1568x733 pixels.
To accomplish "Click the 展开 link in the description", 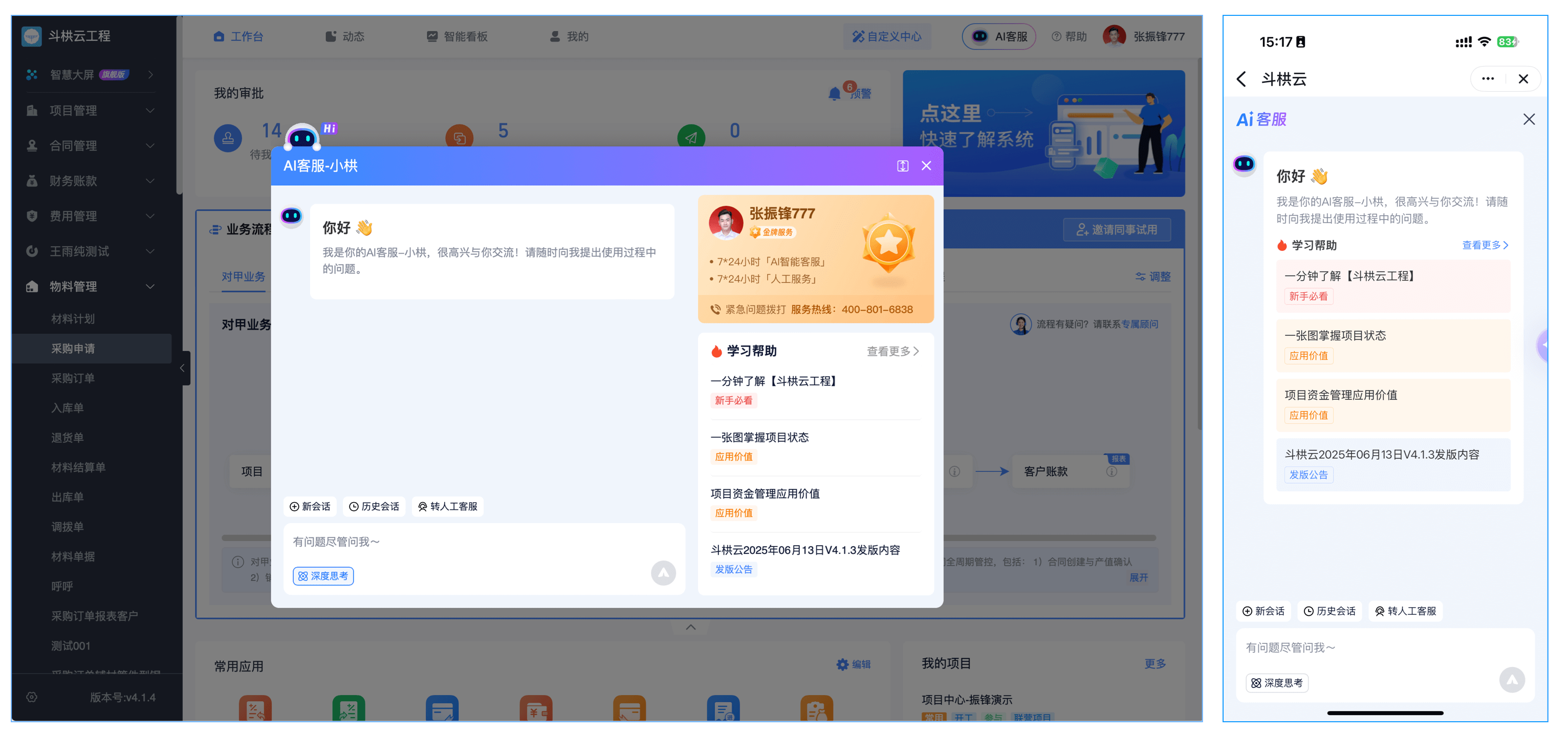I will 1140,578.
